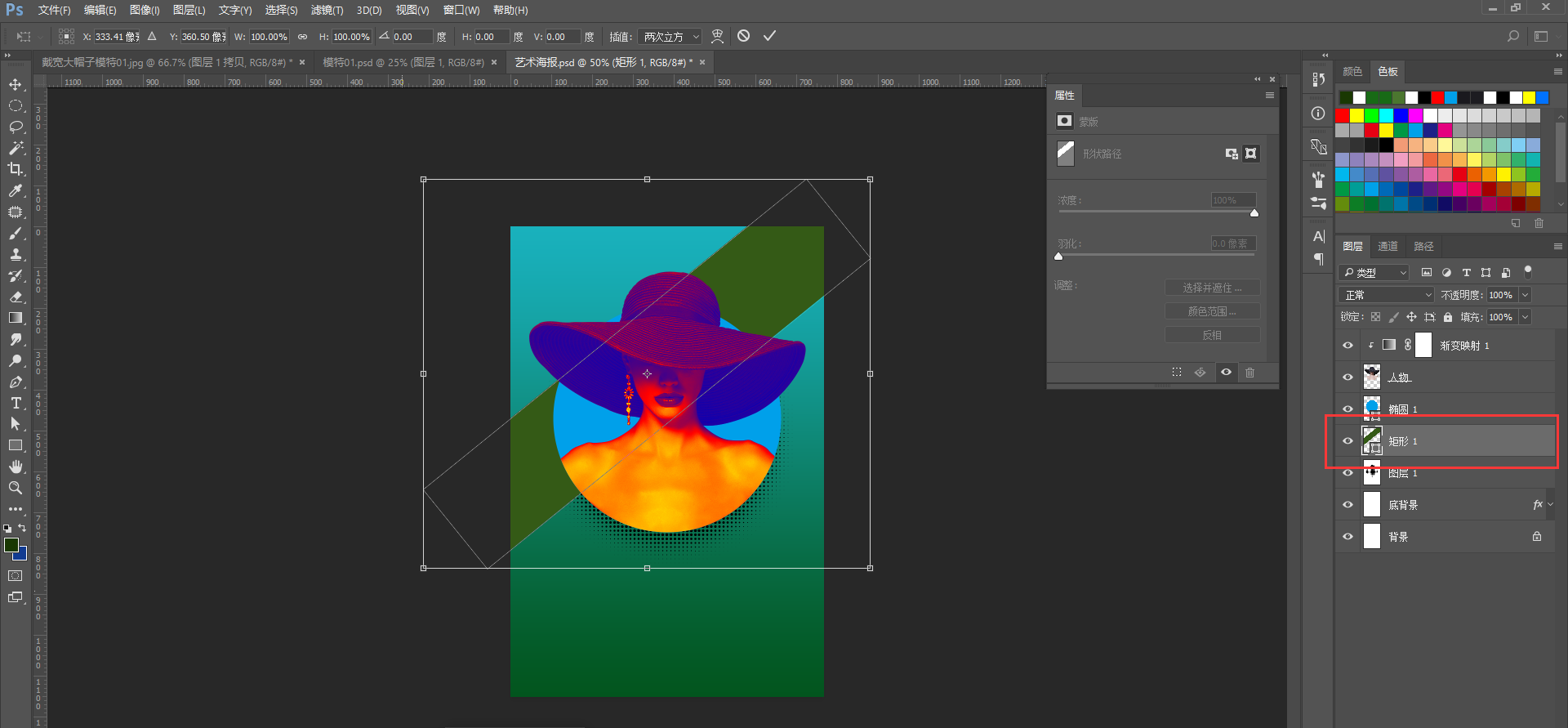Select the Move tool in the toolbox

click(x=16, y=84)
